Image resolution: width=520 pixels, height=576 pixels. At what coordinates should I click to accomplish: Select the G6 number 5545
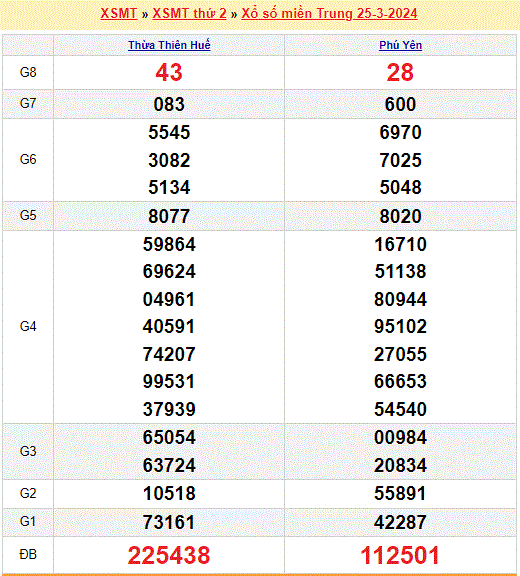[x=169, y=132]
